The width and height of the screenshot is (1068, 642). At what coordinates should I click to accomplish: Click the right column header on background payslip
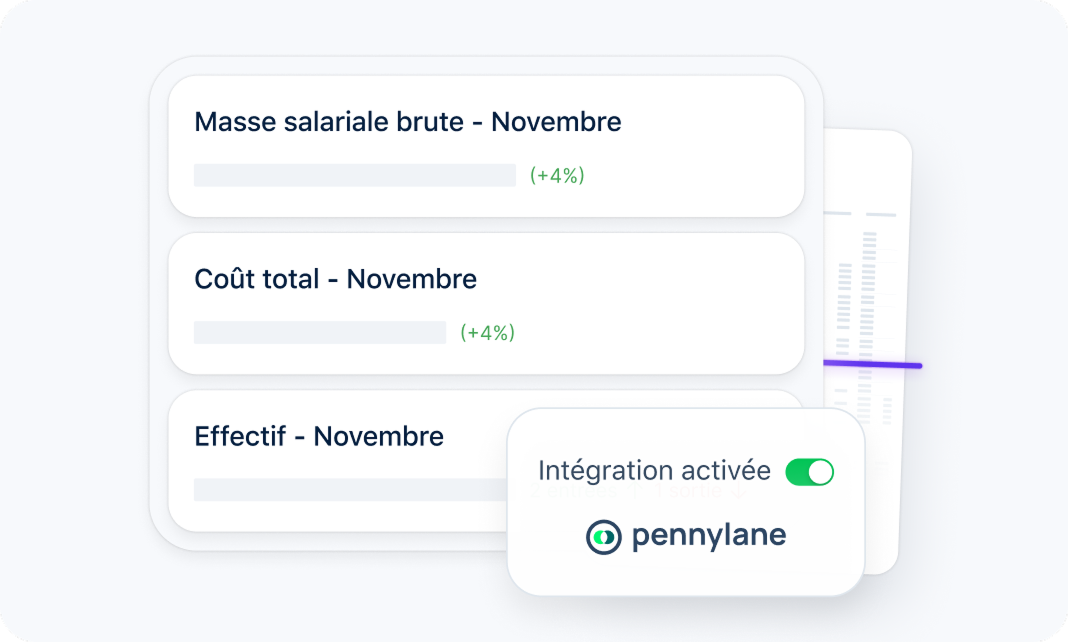coord(880,215)
